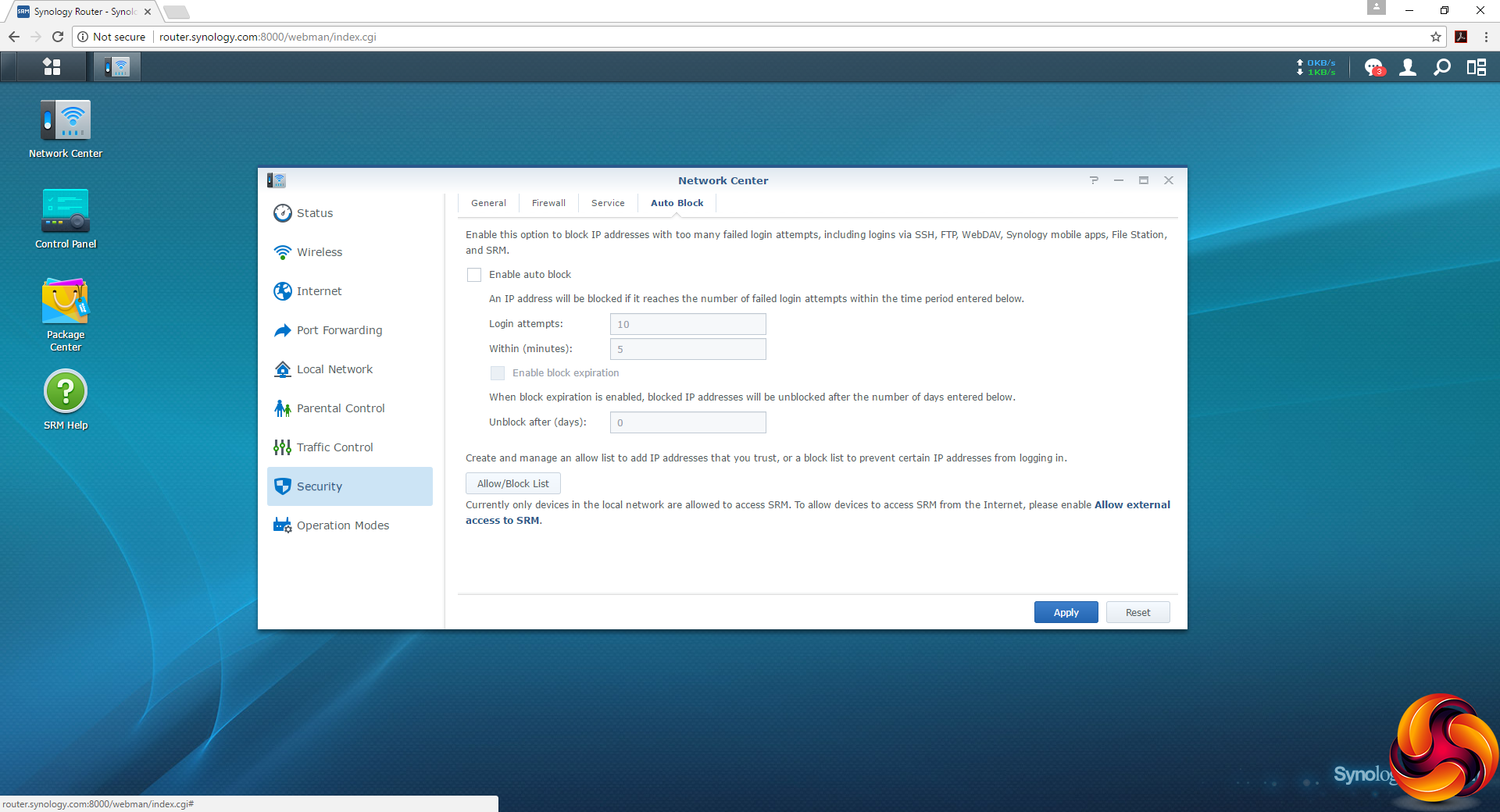Screen dimensions: 1500x812
Task: Enable the auto block checkbox
Action: [x=474, y=275]
